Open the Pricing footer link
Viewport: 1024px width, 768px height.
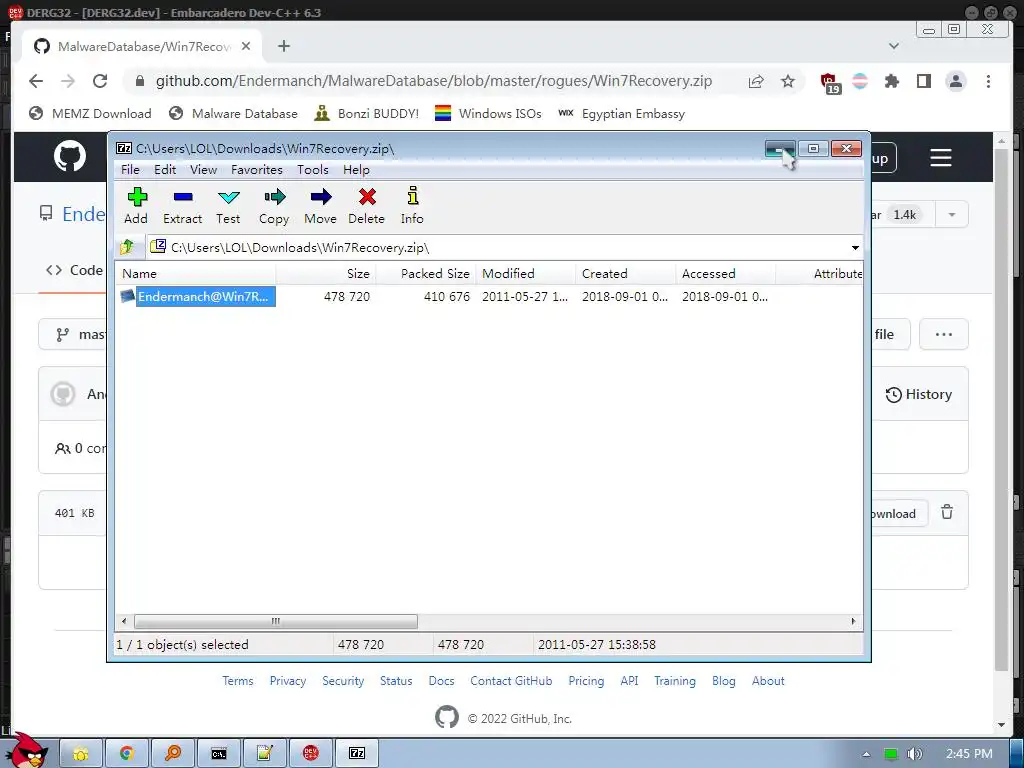tap(586, 680)
